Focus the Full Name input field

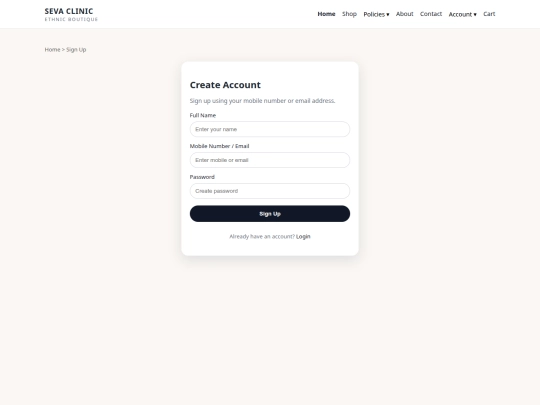click(x=270, y=129)
